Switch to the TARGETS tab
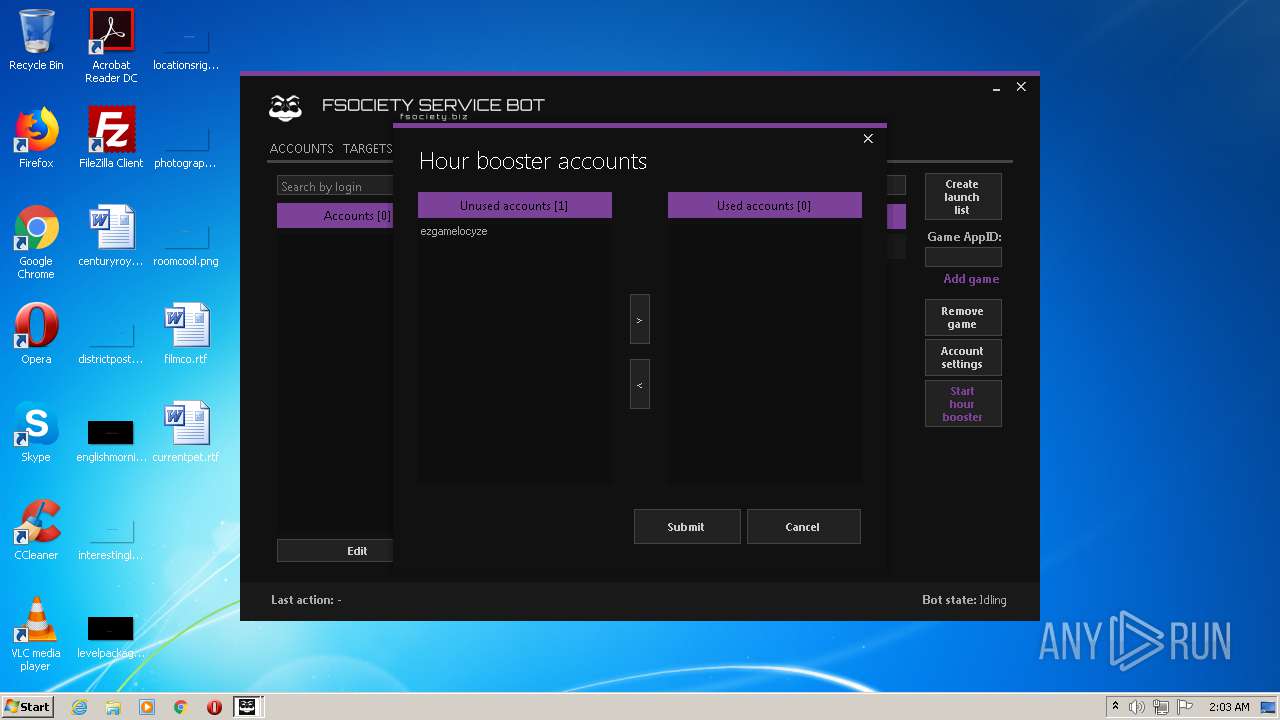The height and width of the screenshot is (720, 1280). pyautogui.click(x=367, y=148)
